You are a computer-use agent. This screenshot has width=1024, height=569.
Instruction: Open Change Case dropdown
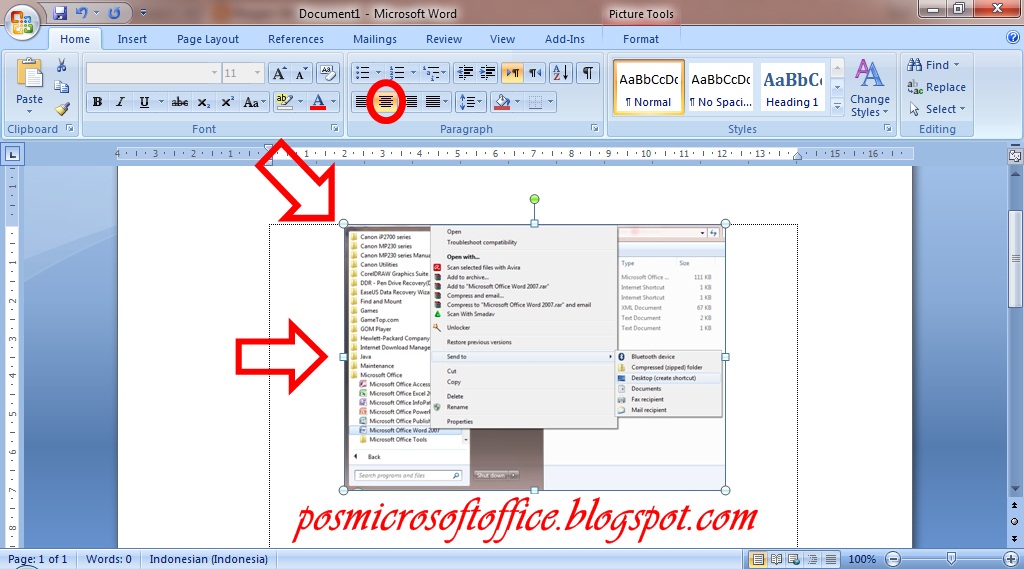[x=254, y=102]
